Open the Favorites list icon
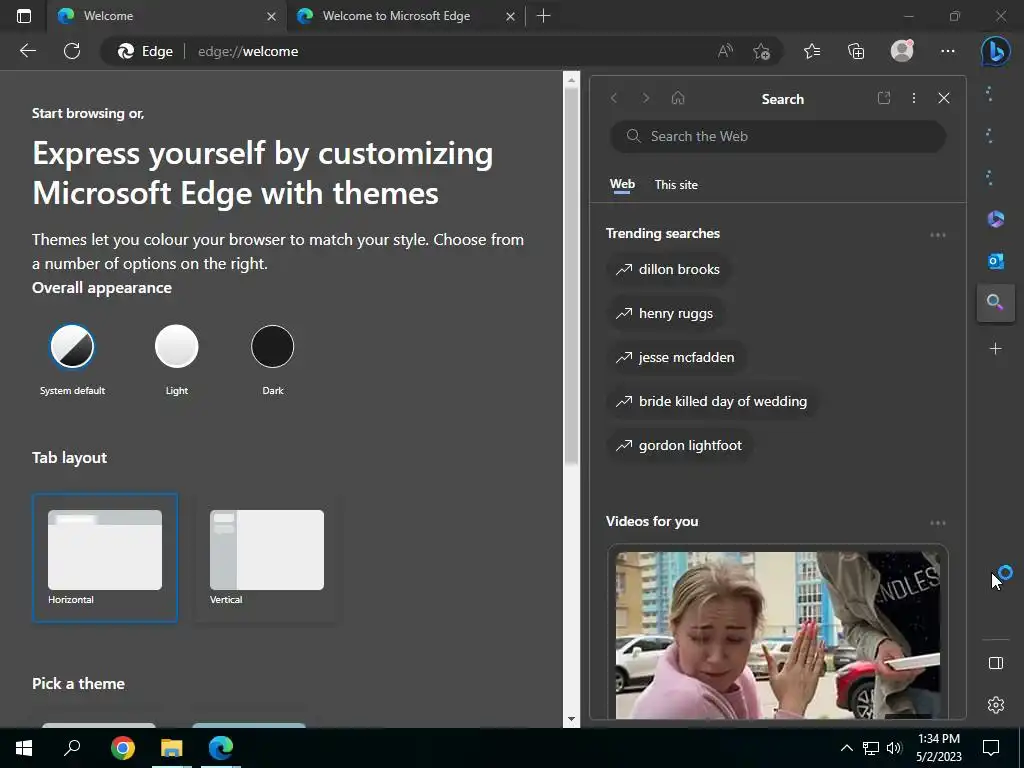Screen dimensions: 1024x768 (812, 51)
